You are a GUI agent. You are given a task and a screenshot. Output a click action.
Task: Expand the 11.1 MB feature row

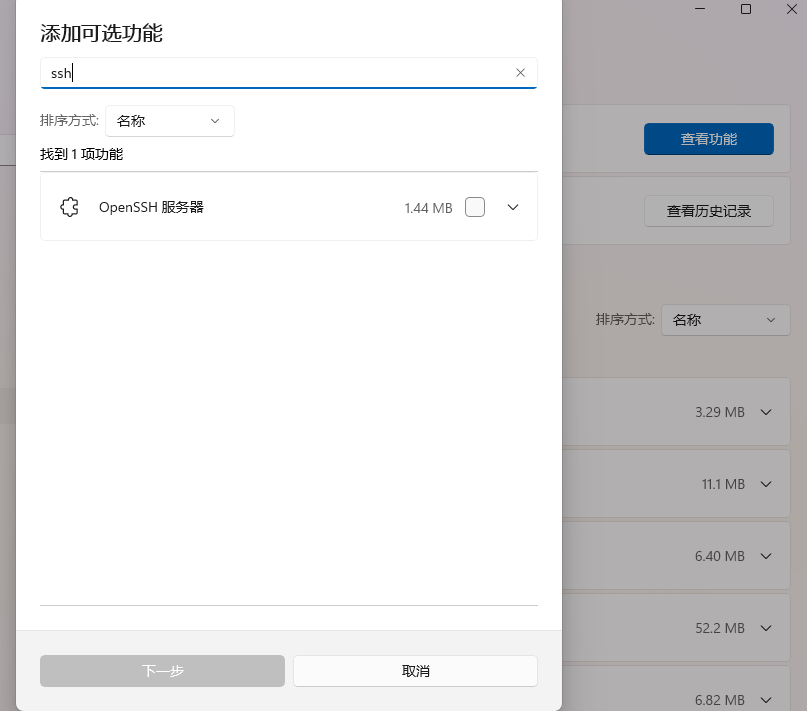[766, 484]
